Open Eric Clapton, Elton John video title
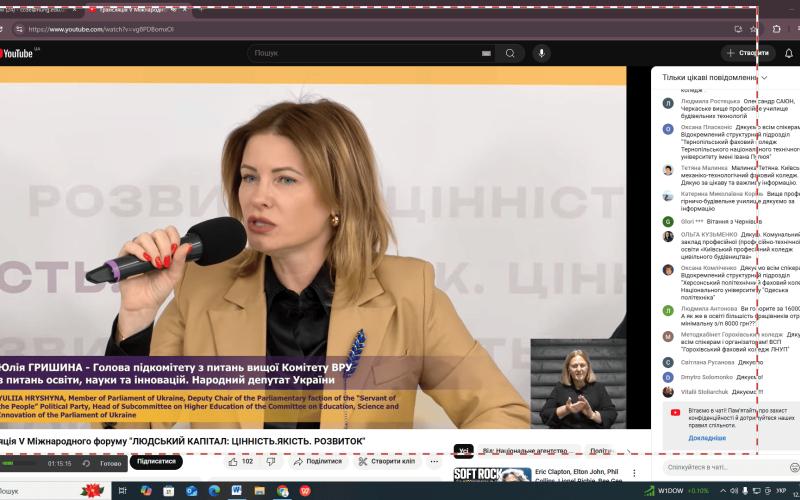 577,476
